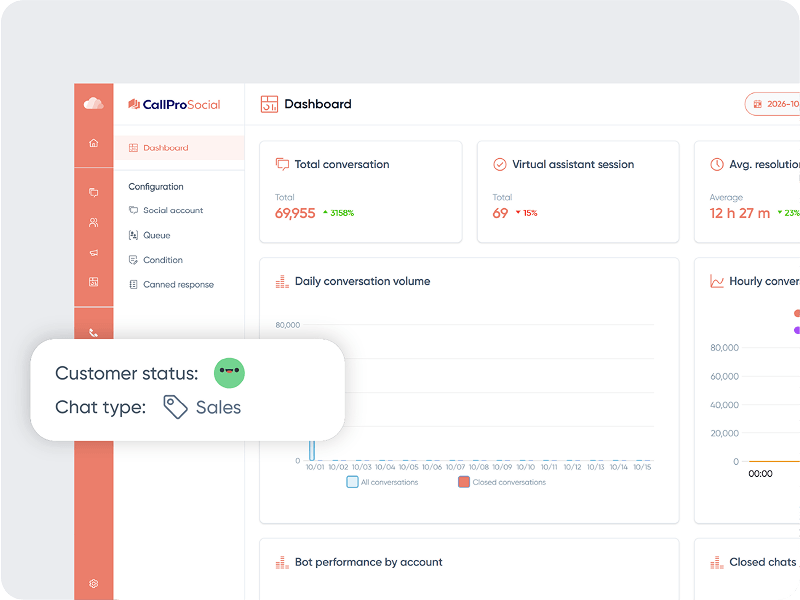
Task: Open the chat conversations sidebar icon
Action: point(93,192)
